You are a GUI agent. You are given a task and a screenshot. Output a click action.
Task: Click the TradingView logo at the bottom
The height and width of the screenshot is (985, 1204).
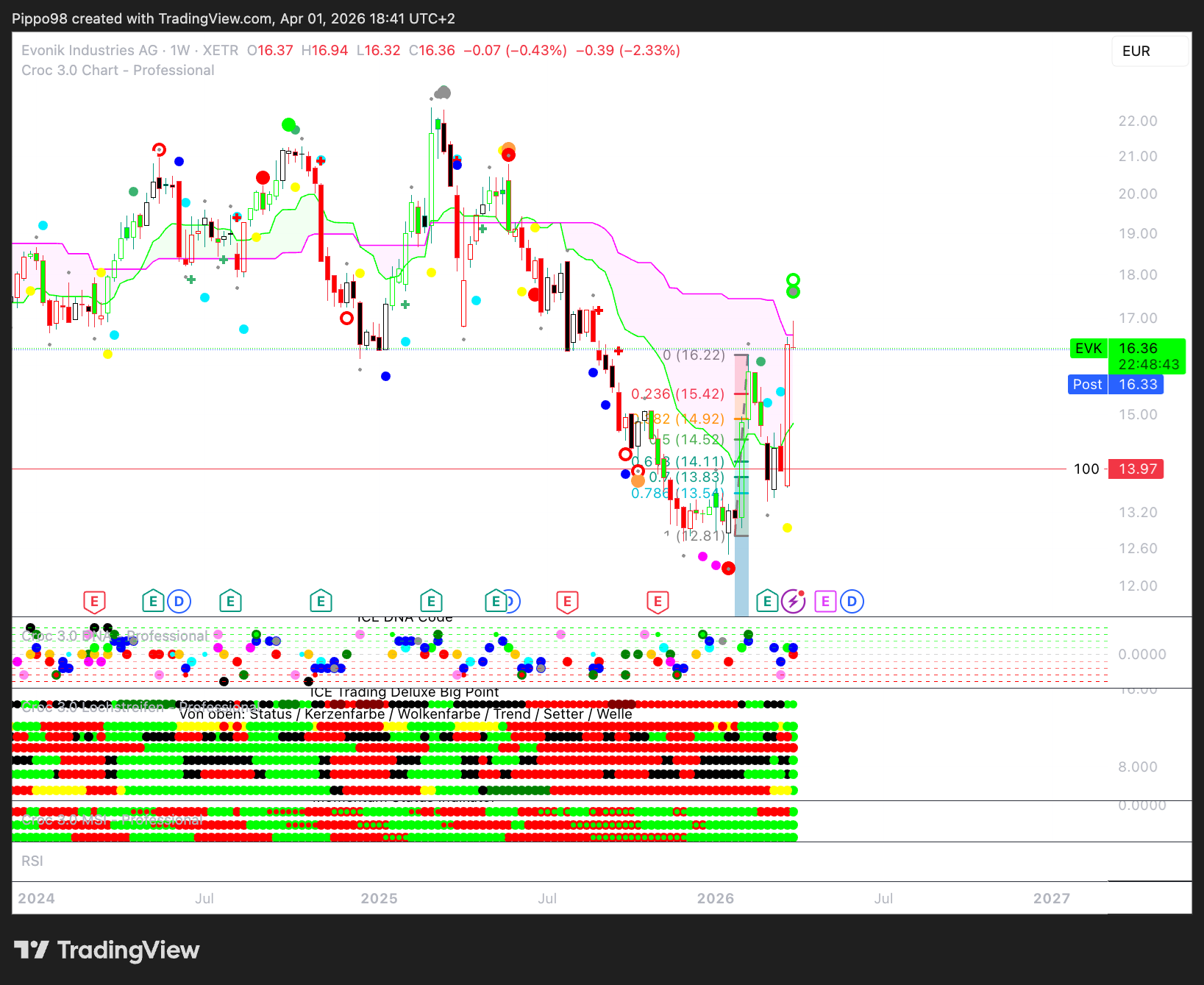click(107, 950)
